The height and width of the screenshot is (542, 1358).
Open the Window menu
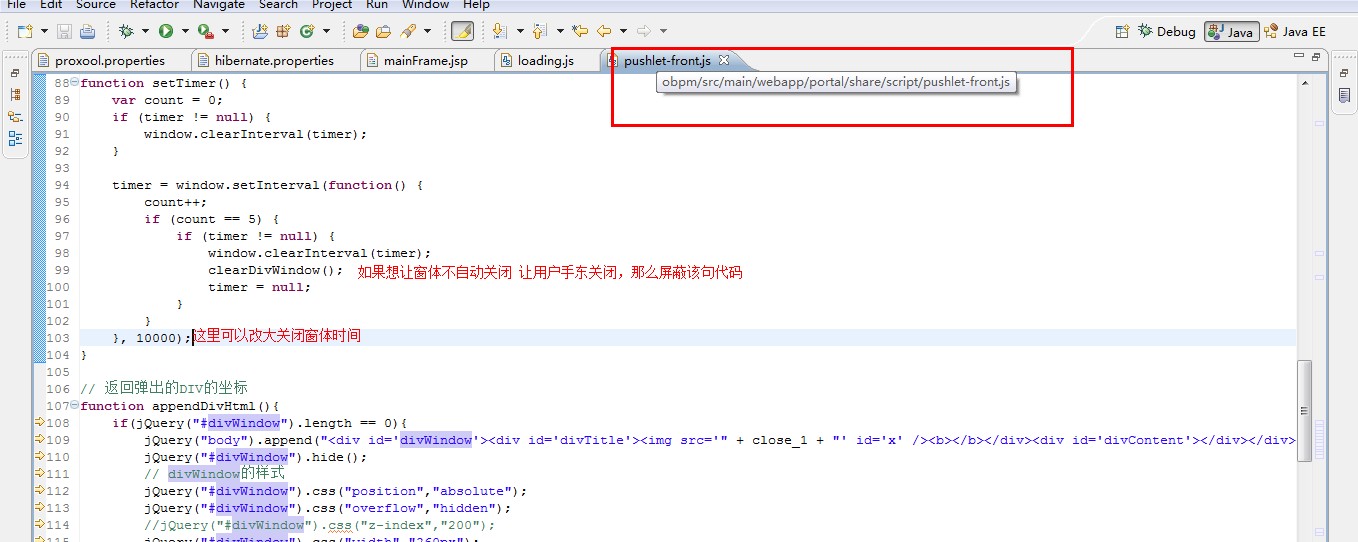point(426,5)
